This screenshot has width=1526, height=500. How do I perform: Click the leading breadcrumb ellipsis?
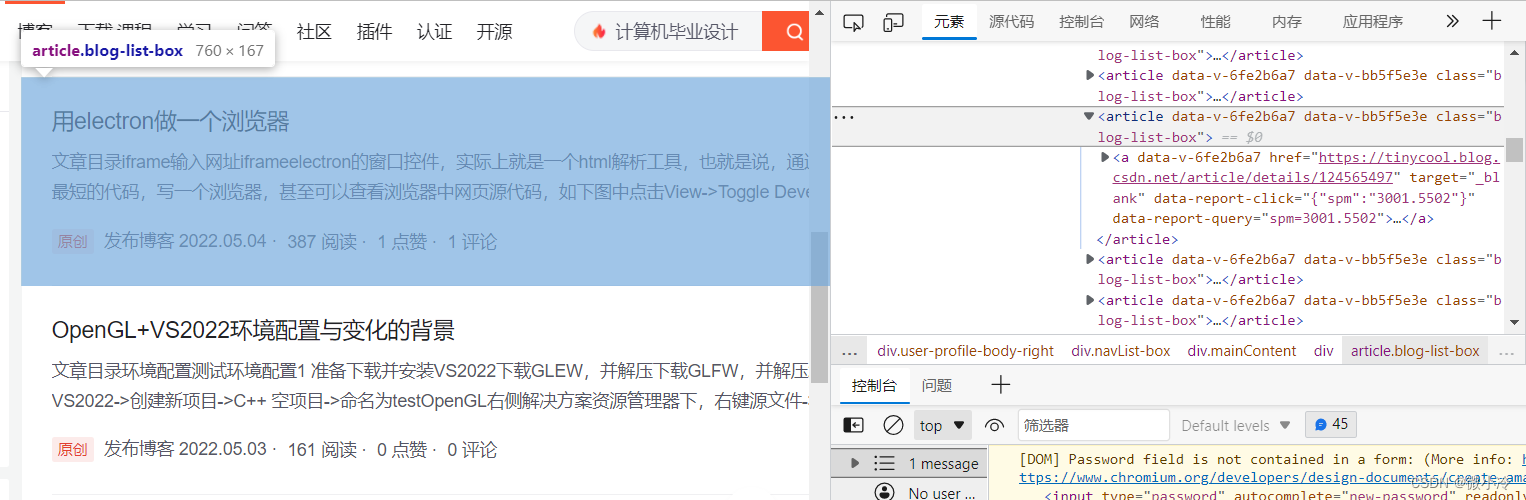(849, 351)
